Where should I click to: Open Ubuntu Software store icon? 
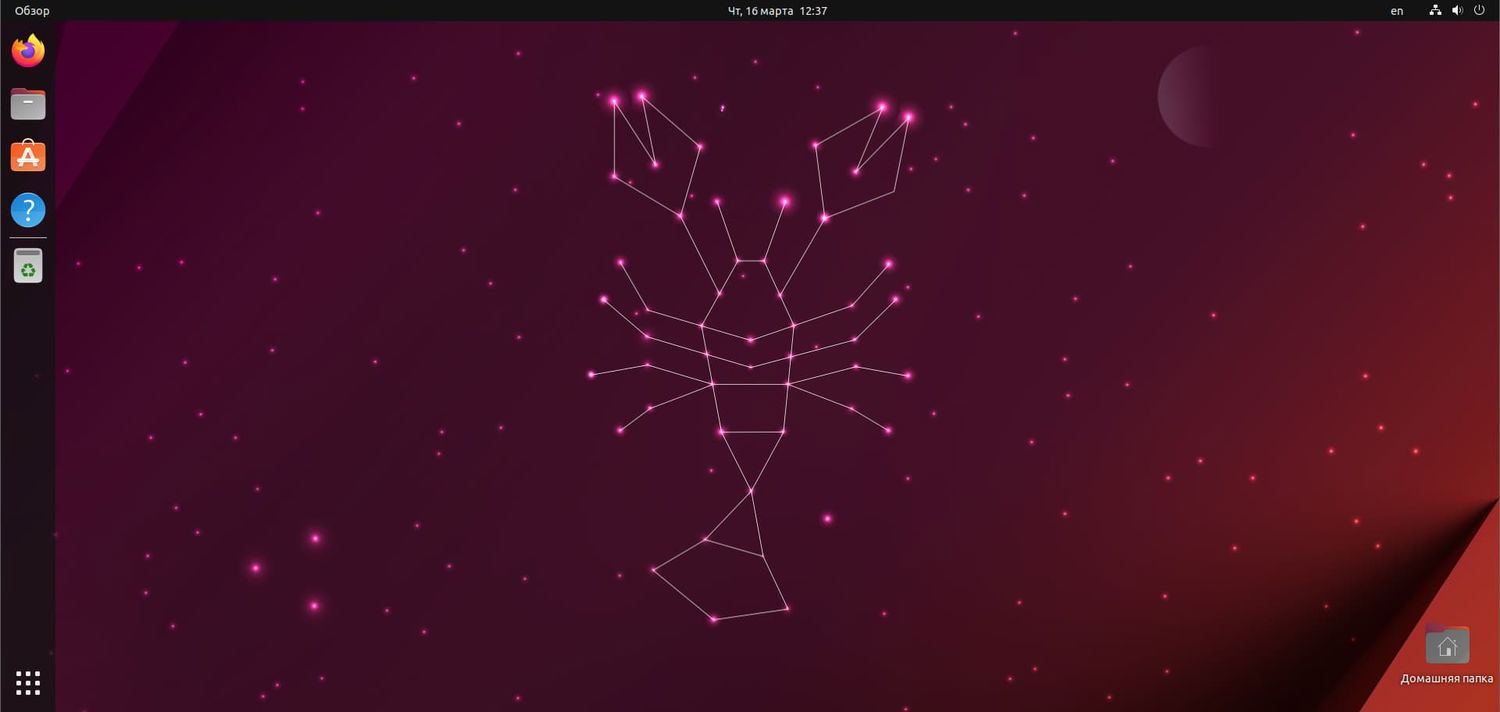pyautogui.click(x=28, y=157)
